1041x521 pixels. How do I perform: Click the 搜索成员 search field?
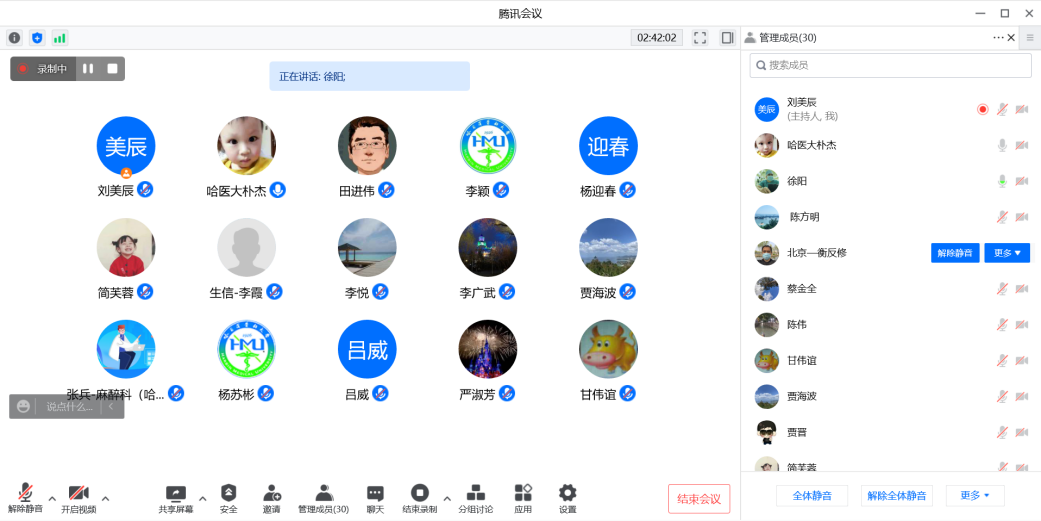(890, 65)
